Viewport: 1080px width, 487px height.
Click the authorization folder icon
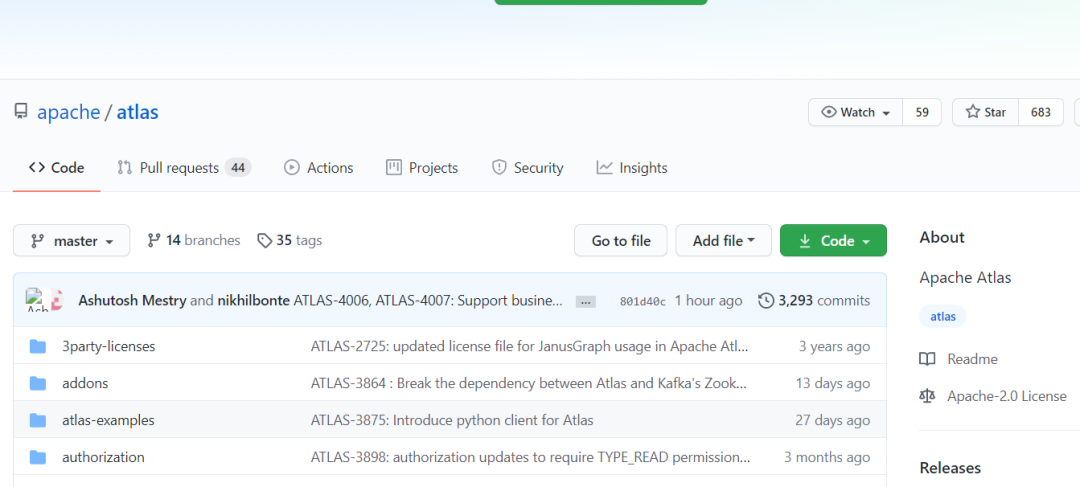(37, 457)
